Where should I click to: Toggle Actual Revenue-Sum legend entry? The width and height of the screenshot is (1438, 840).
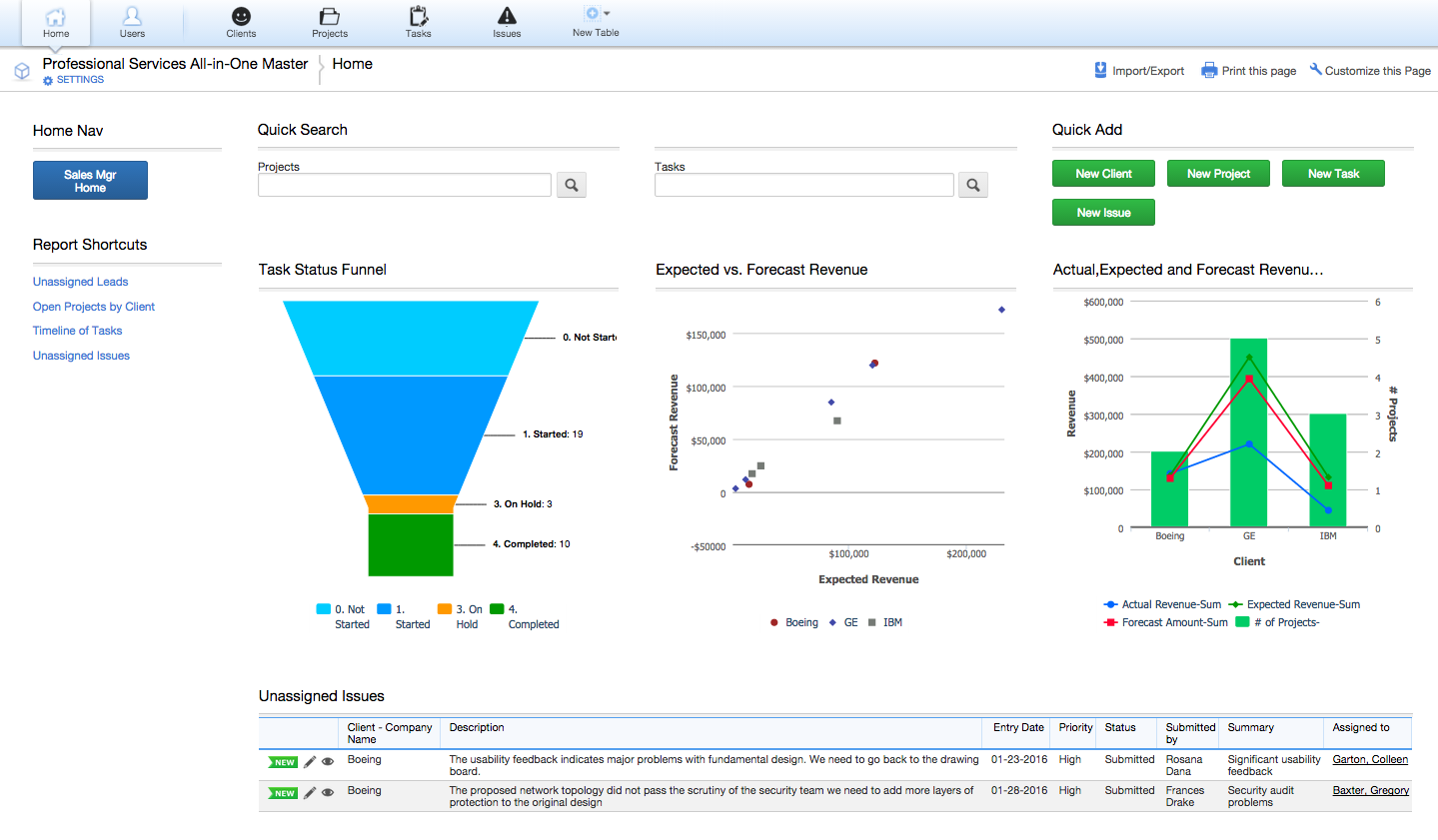1162,604
